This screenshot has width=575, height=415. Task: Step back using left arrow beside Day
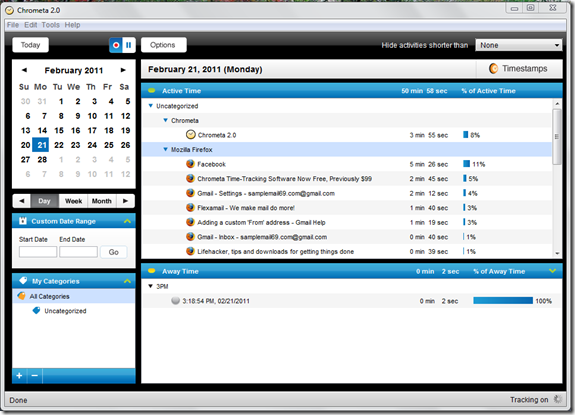[22, 201]
